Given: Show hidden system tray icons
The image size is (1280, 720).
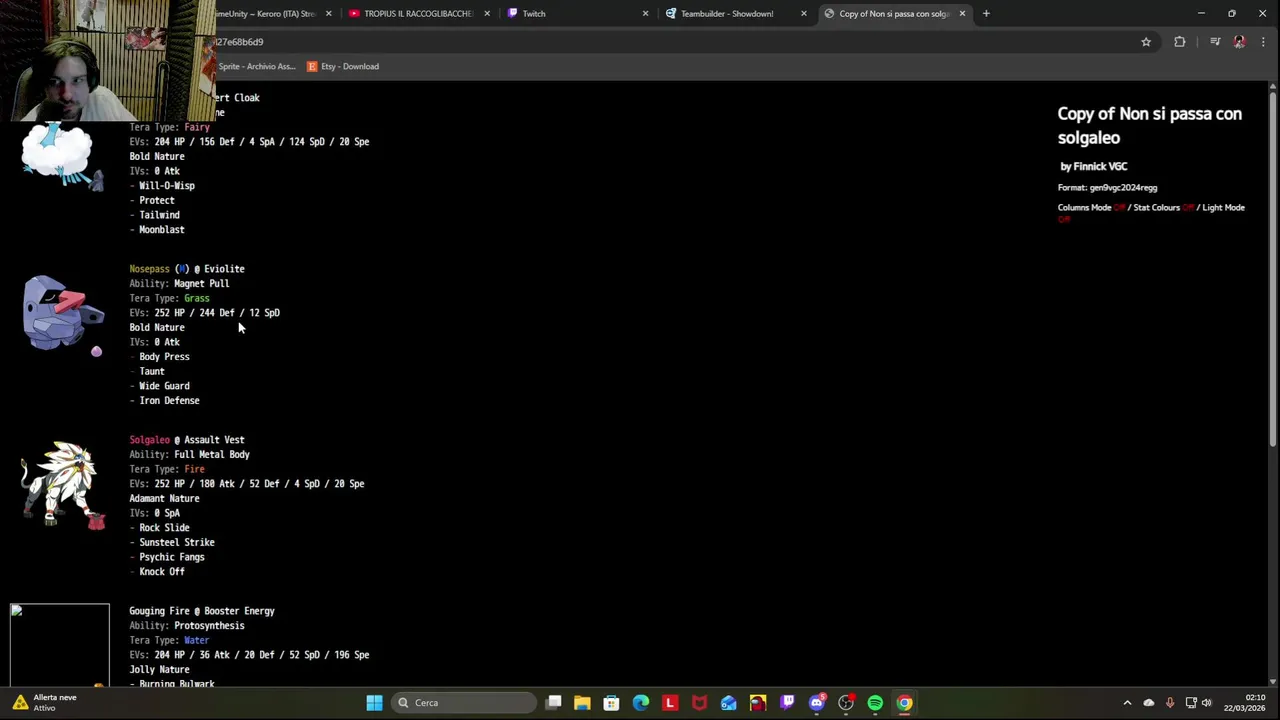Looking at the screenshot, I should pyautogui.click(x=1127, y=703).
